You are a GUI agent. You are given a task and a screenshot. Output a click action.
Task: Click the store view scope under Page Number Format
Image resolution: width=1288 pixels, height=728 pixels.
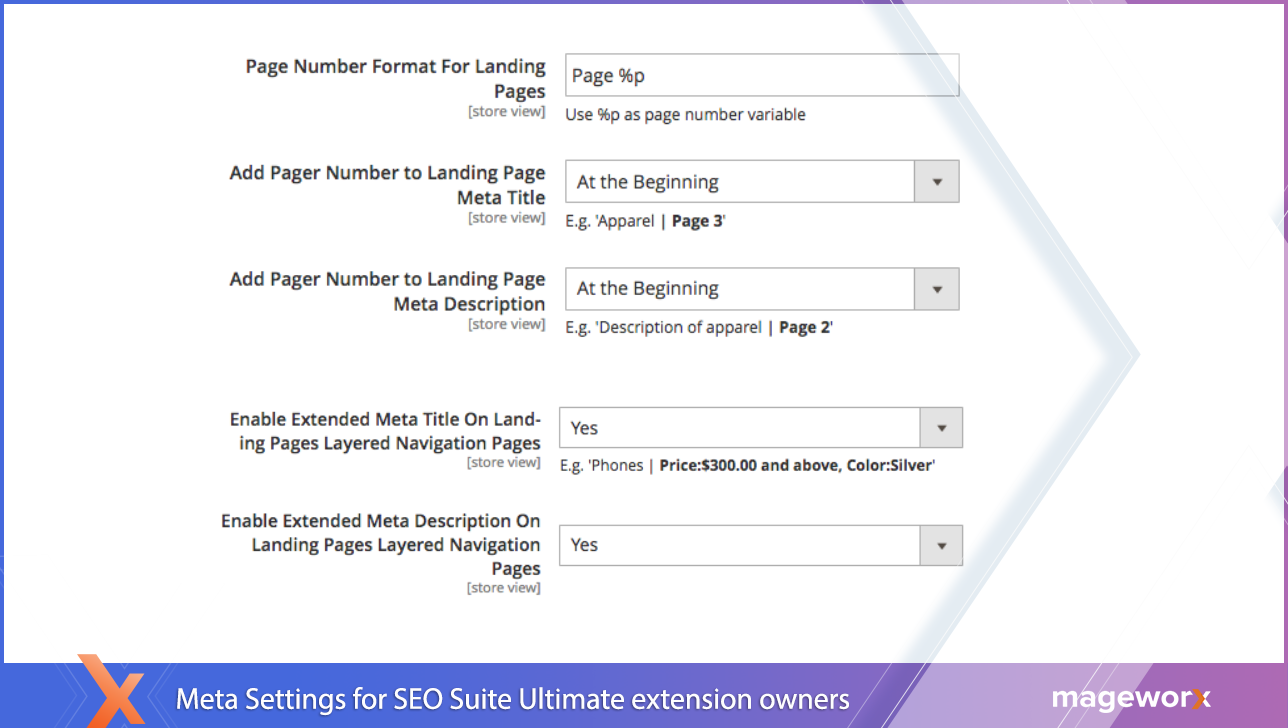coord(506,112)
